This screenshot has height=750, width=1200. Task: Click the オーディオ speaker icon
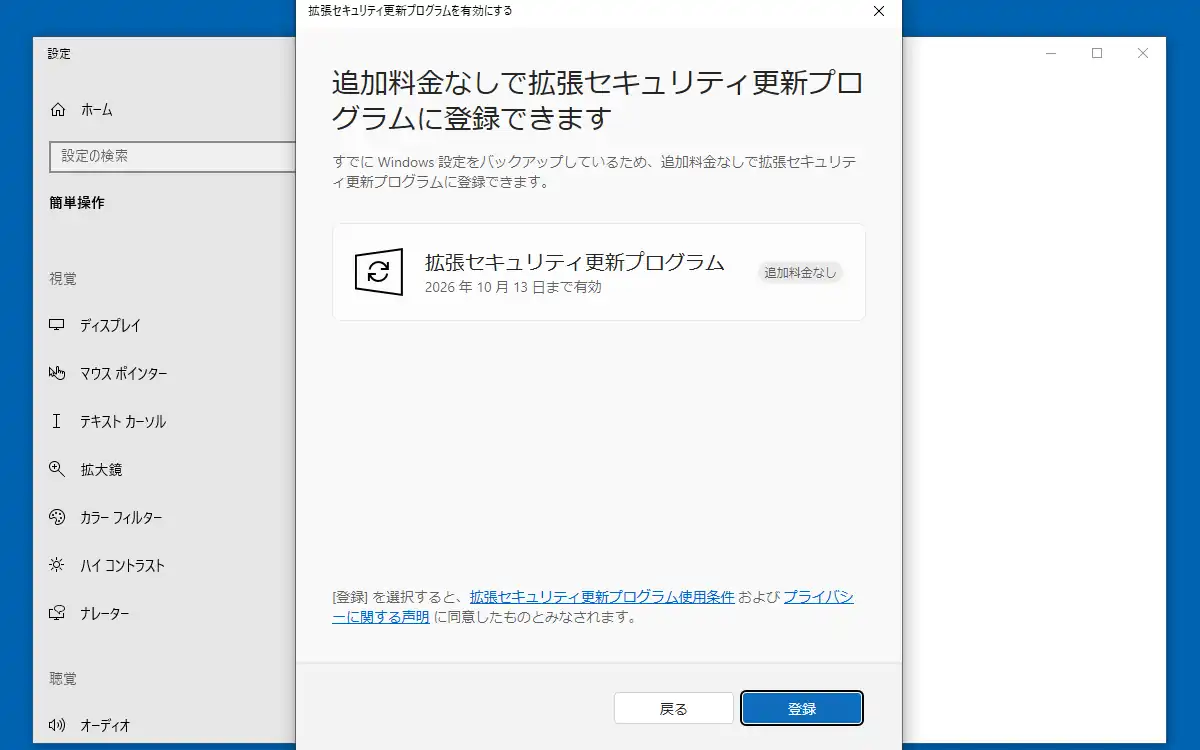pyautogui.click(x=57, y=726)
